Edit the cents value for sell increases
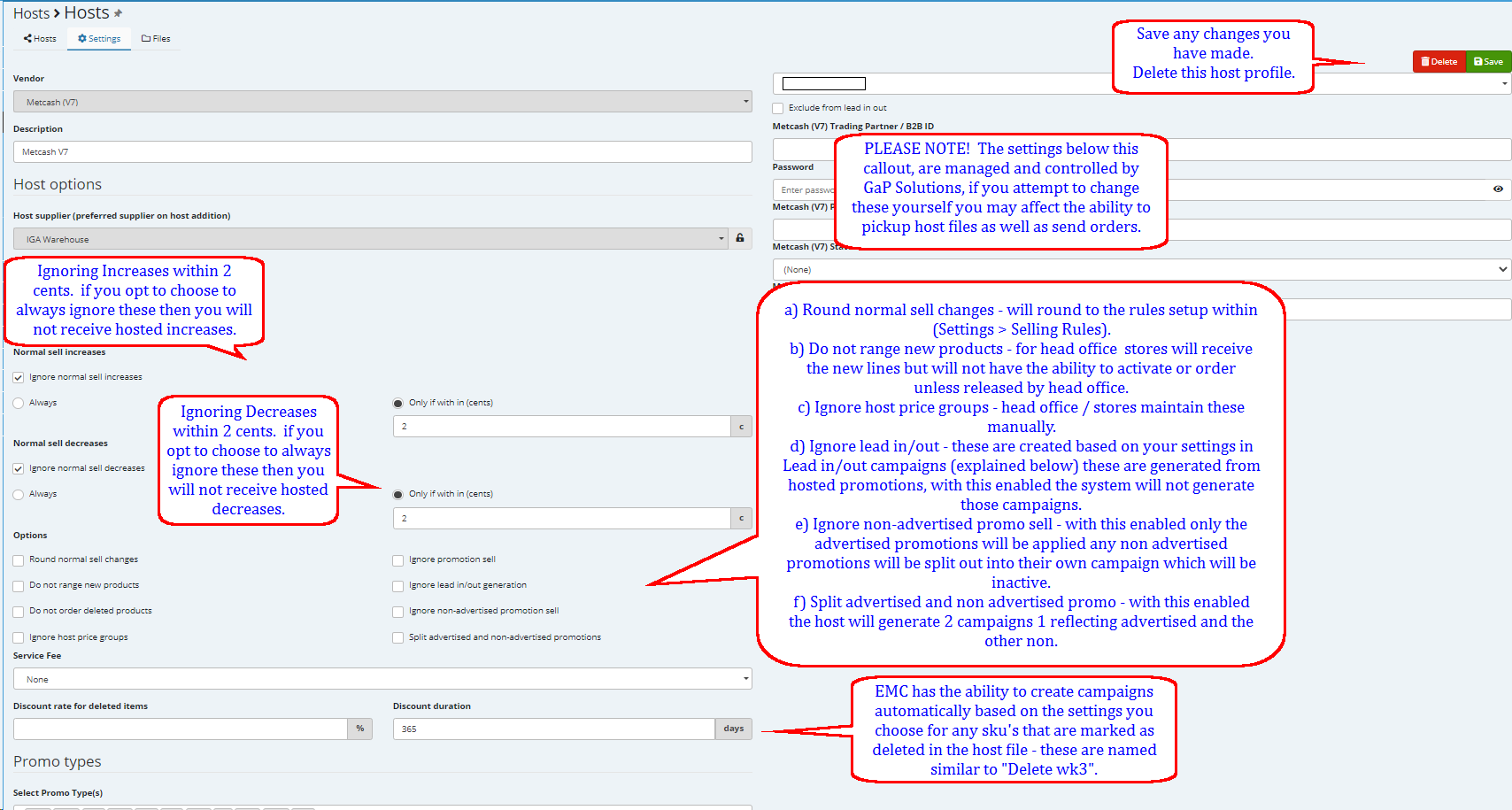The image size is (1512, 810). tap(561, 426)
